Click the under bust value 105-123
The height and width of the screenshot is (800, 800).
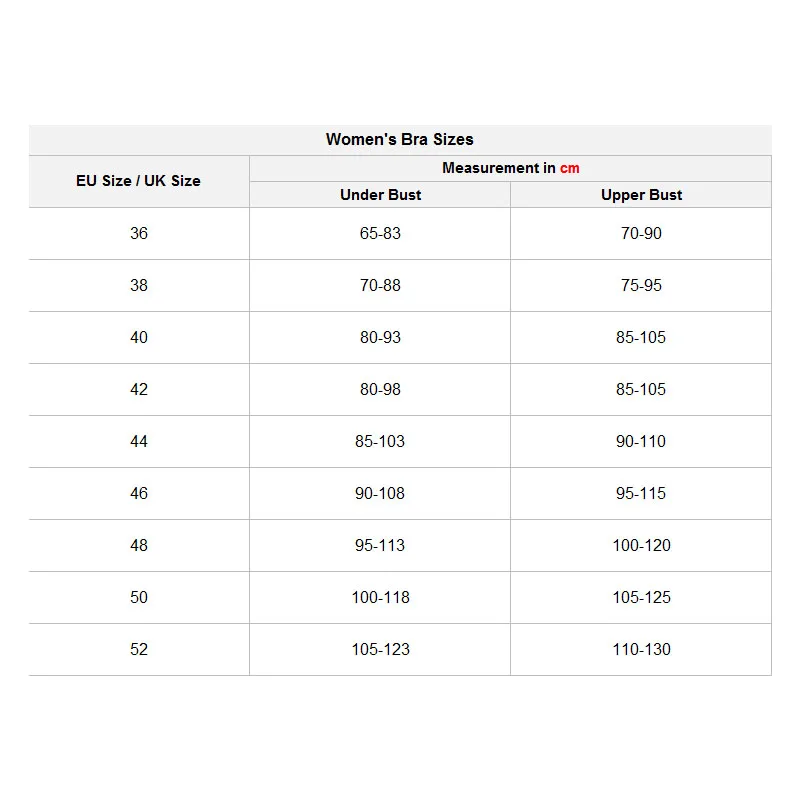click(380, 649)
